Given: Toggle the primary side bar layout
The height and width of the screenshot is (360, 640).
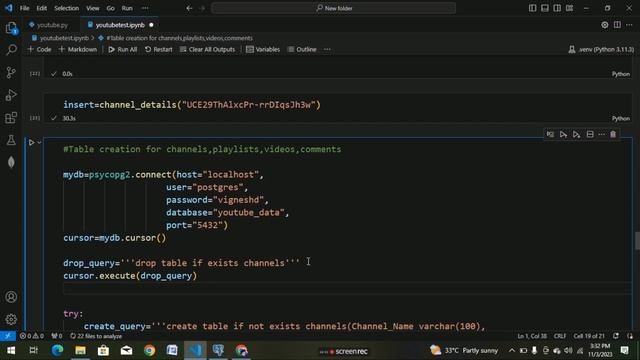Looking at the screenshot, I should [532, 8].
